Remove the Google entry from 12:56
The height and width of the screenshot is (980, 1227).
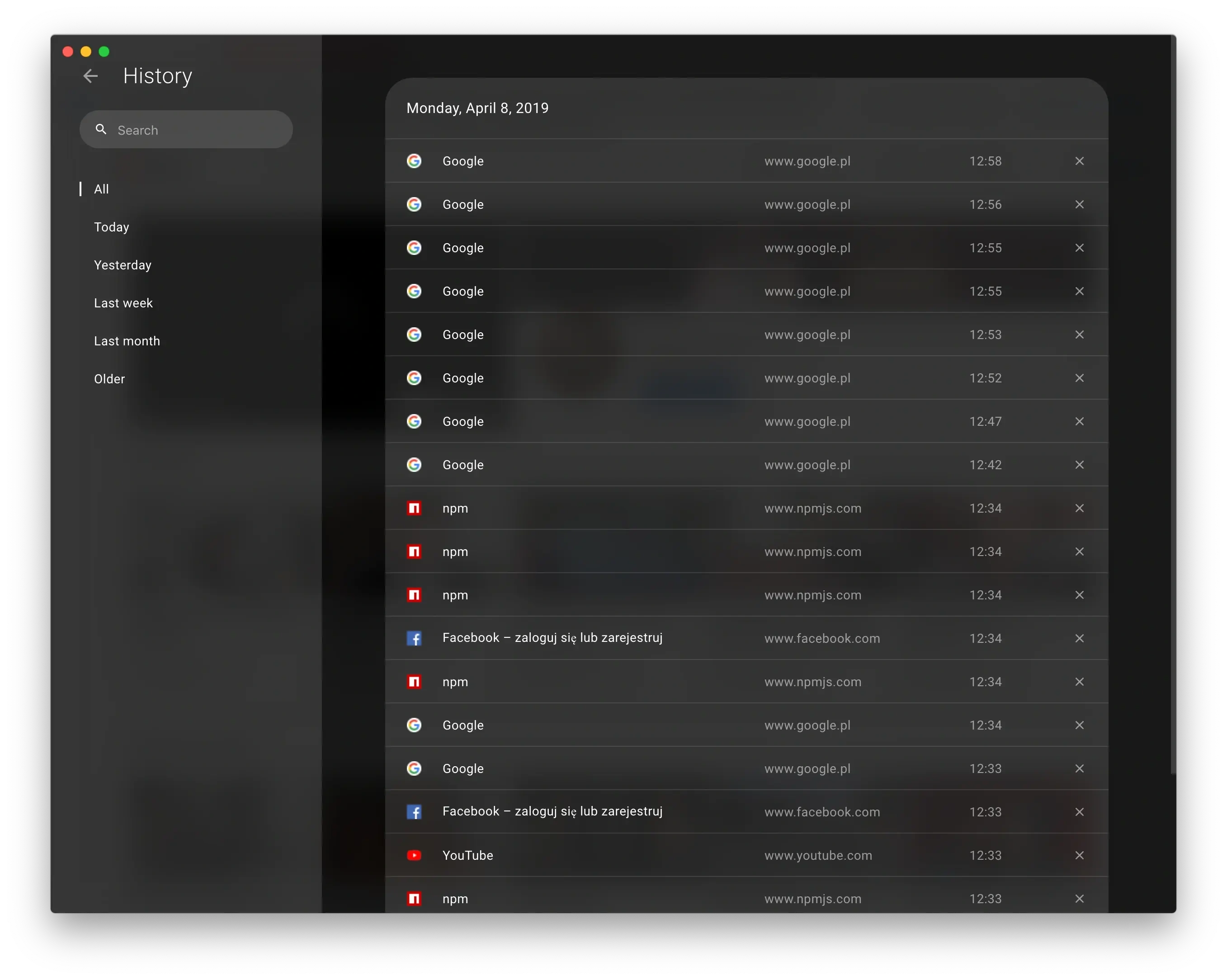coord(1079,204)
